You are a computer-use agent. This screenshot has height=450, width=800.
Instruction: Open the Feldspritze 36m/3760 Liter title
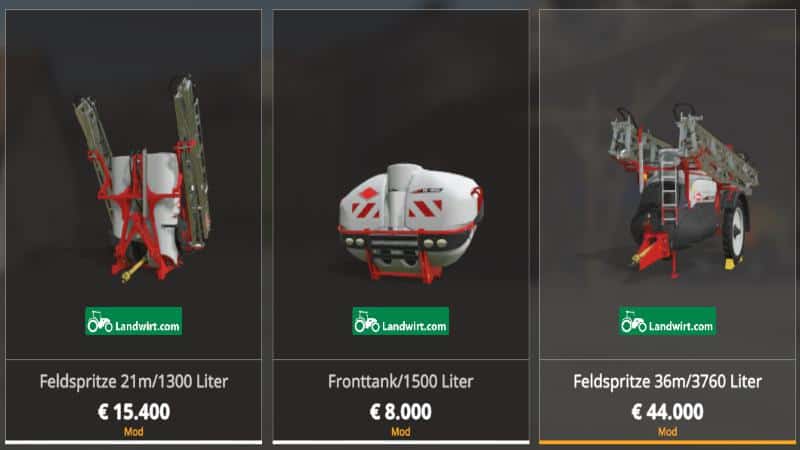[667, 381]
